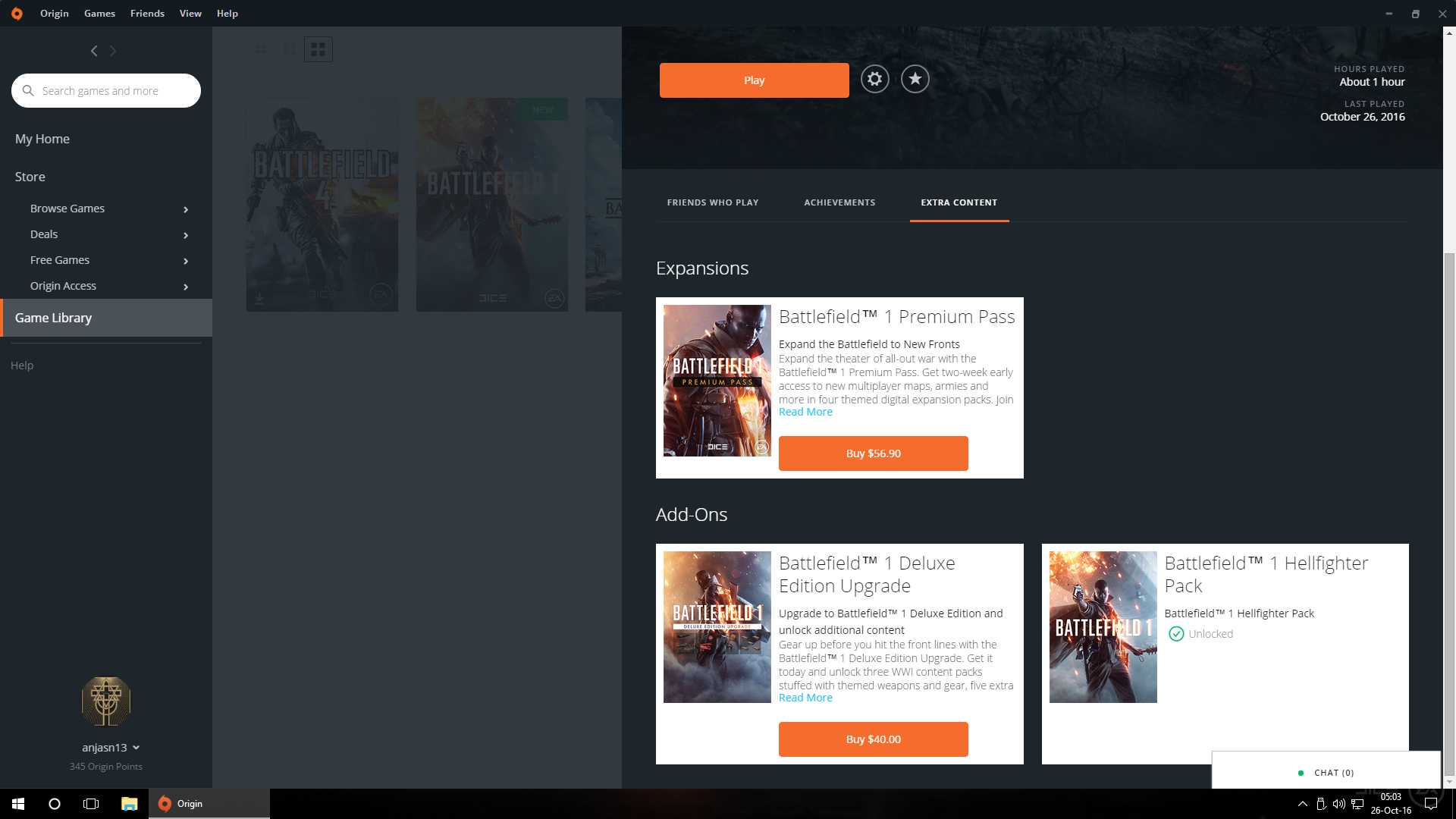This screenshot has height=819, width=1456.
Task: Click the Hellfighter Pack cover image
Action: coord(1103,627)
